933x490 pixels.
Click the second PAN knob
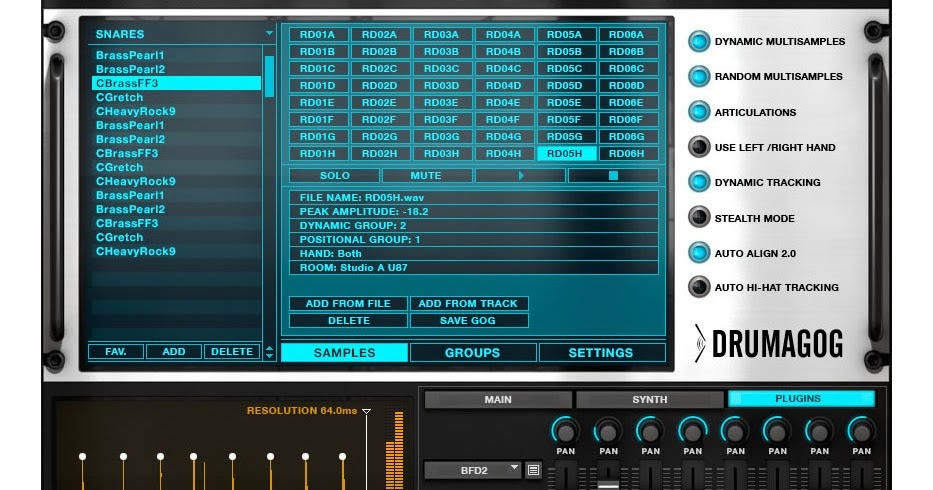coord(608,430)
